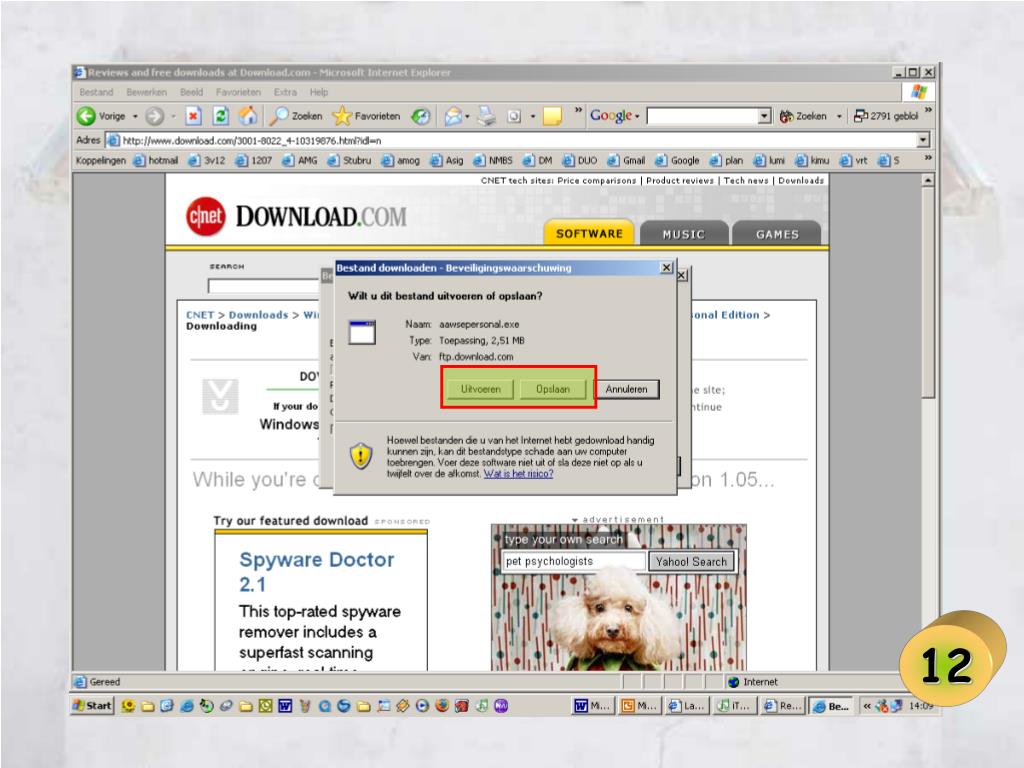Open the Stubru favorite in links bar
1024x768 pixels.
click(x=349, y=161)
